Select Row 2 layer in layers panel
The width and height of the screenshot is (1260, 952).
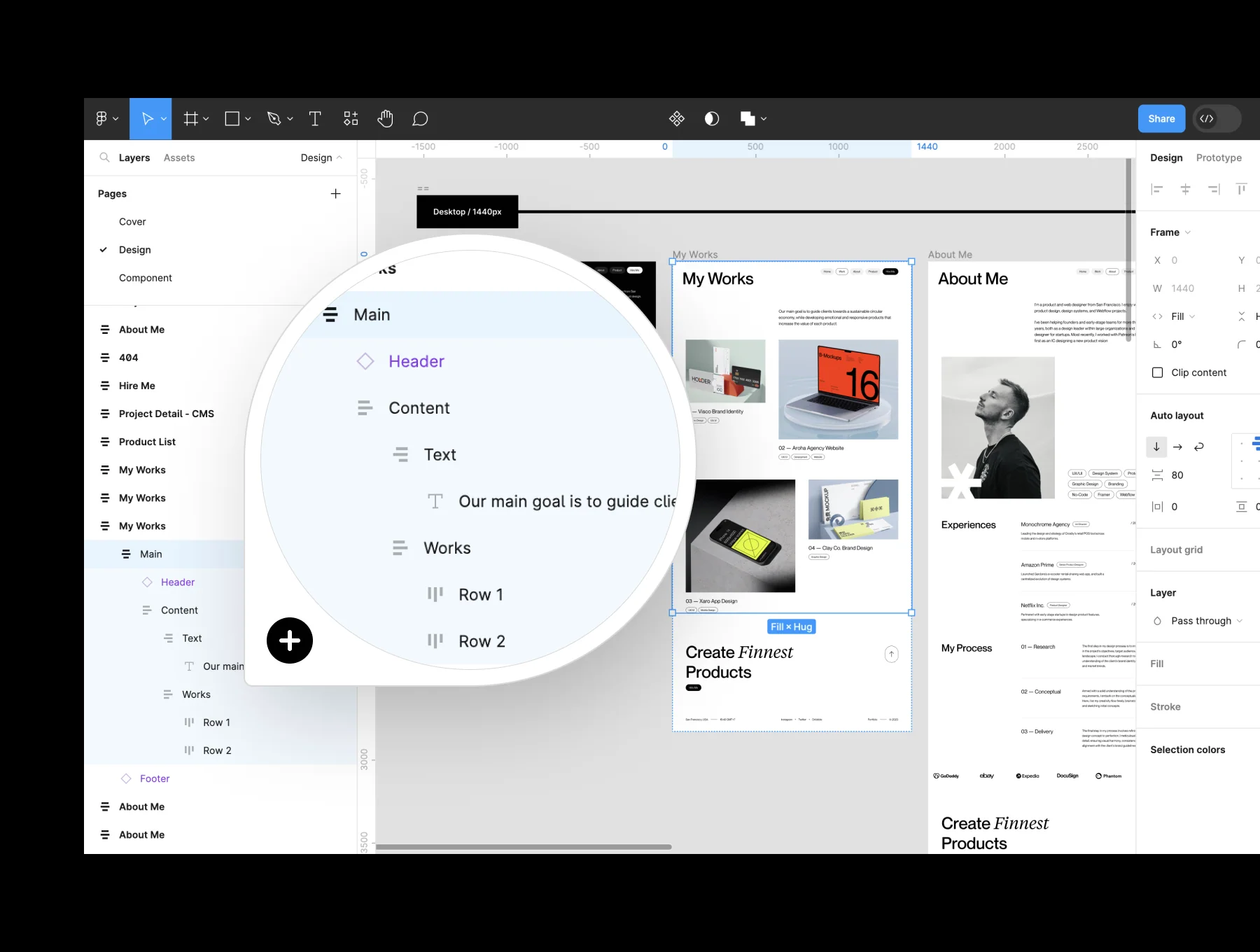tap(217, 750)
